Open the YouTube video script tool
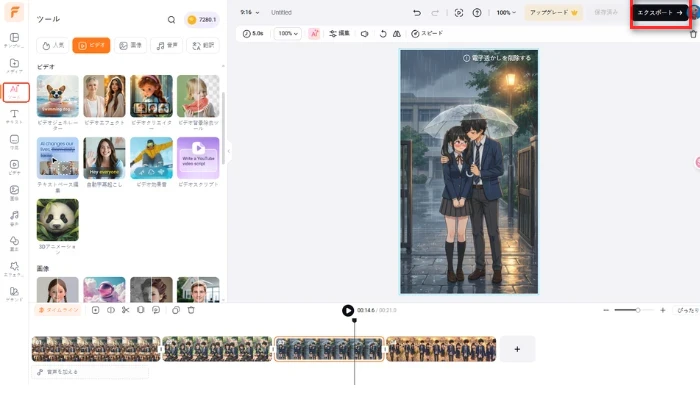 [198, 158]
